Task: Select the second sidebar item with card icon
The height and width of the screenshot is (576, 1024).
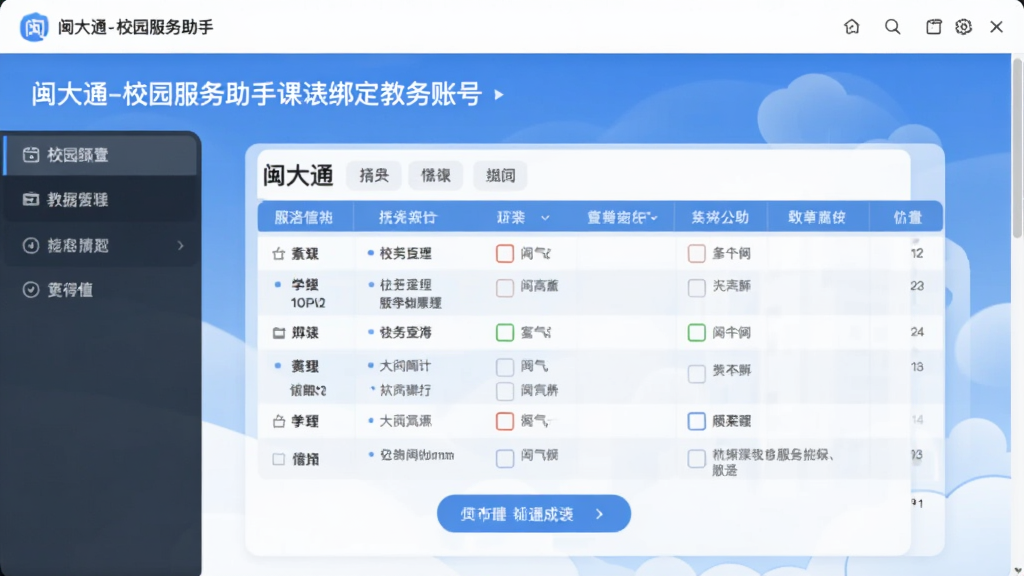Action: tap(101, 200)
